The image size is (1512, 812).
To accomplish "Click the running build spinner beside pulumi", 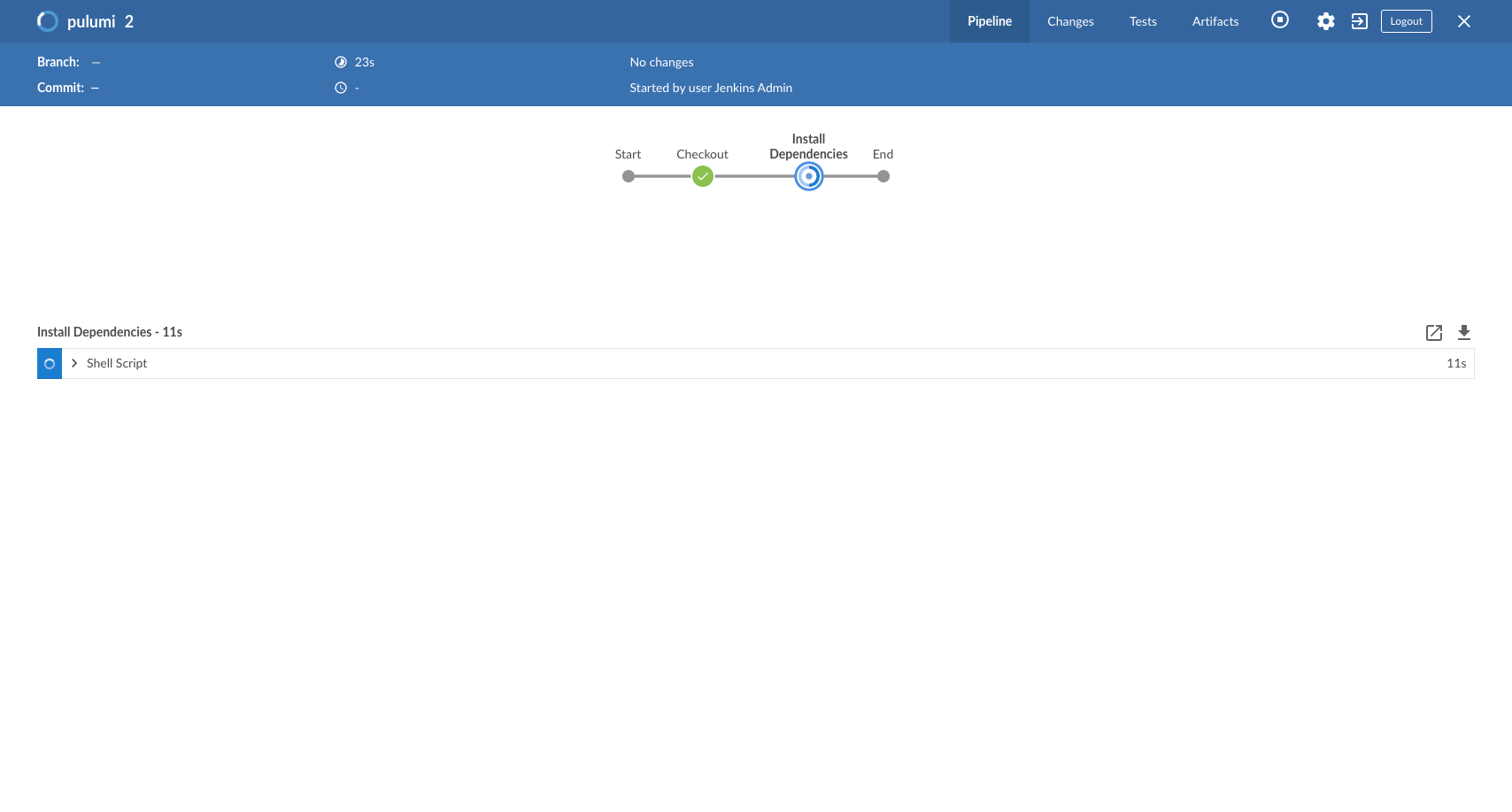I will [x=48, y=21].
